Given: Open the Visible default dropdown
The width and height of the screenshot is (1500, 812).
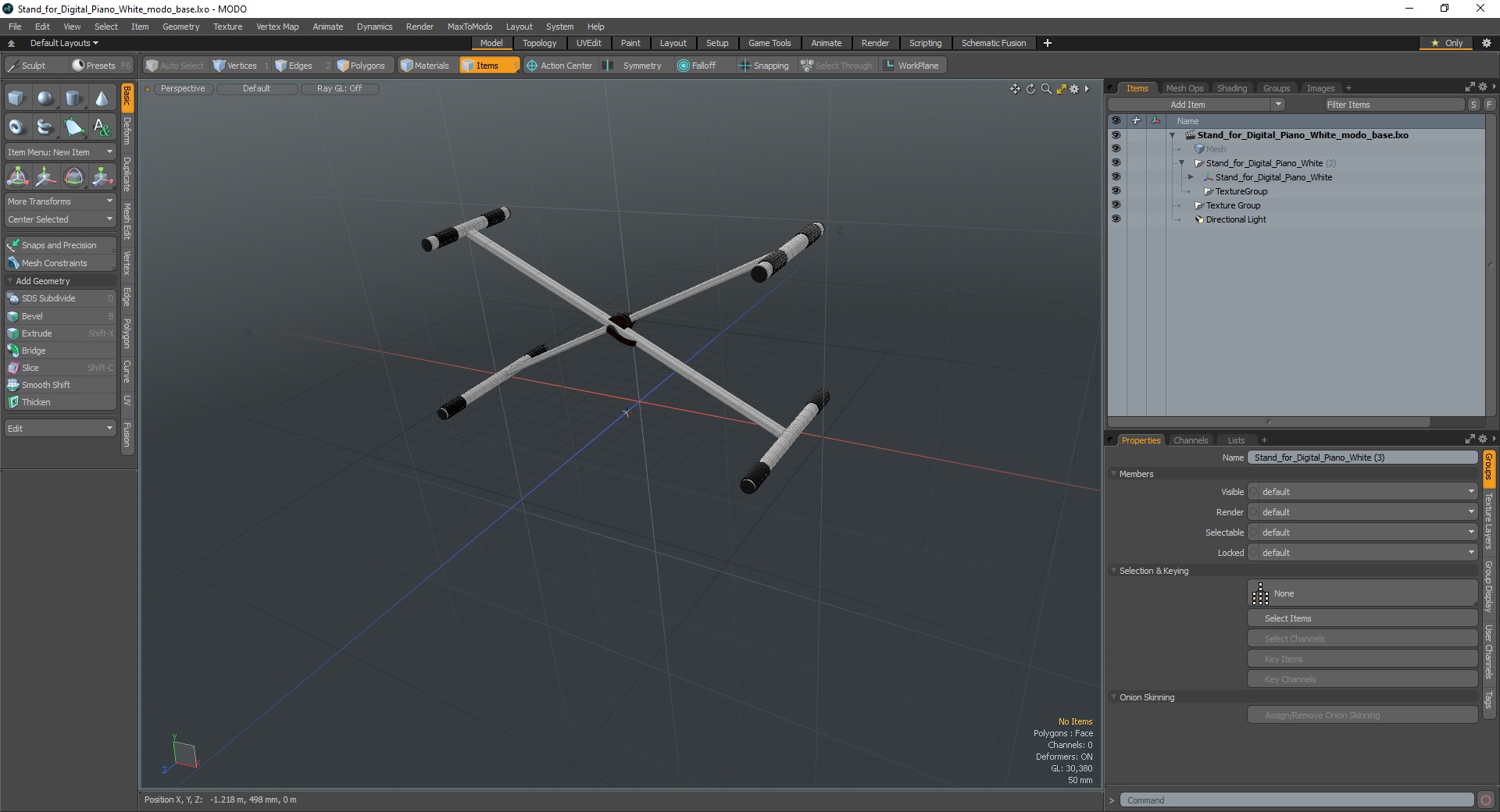Looking at the screenshot, I should [x=1362, y=492].
